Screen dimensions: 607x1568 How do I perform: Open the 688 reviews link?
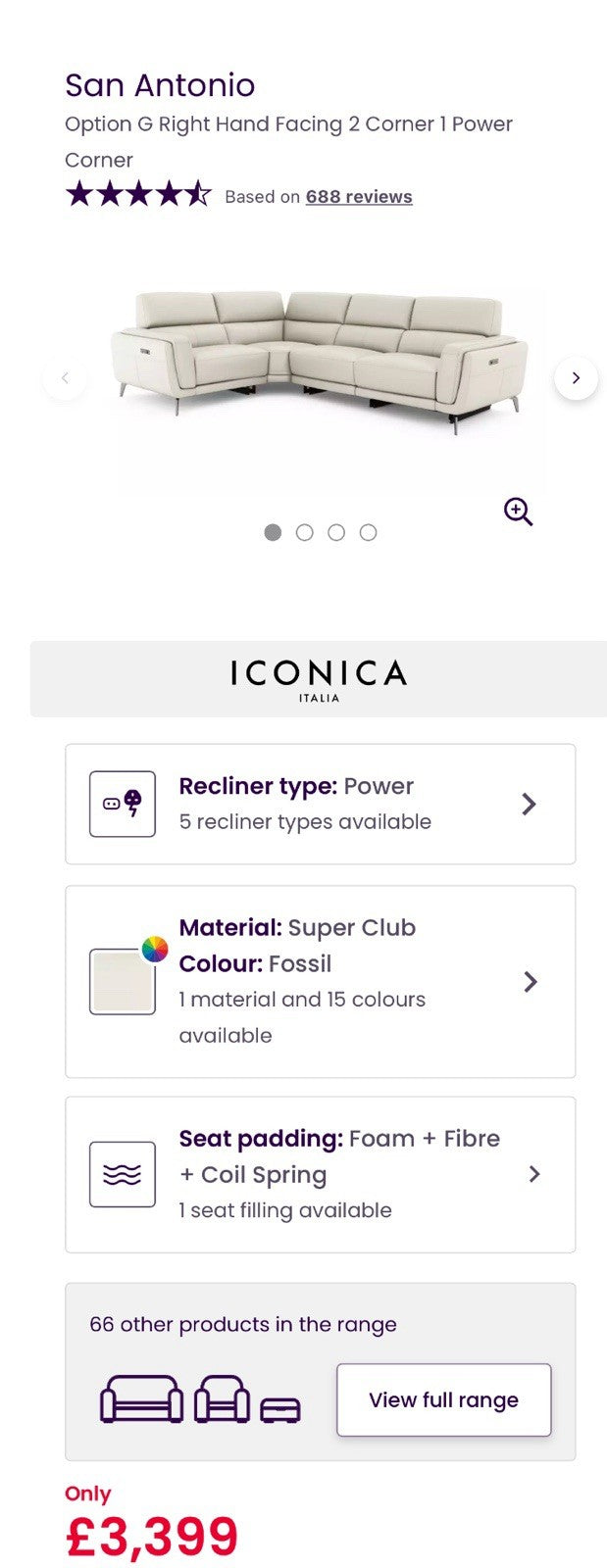[359, 197]
